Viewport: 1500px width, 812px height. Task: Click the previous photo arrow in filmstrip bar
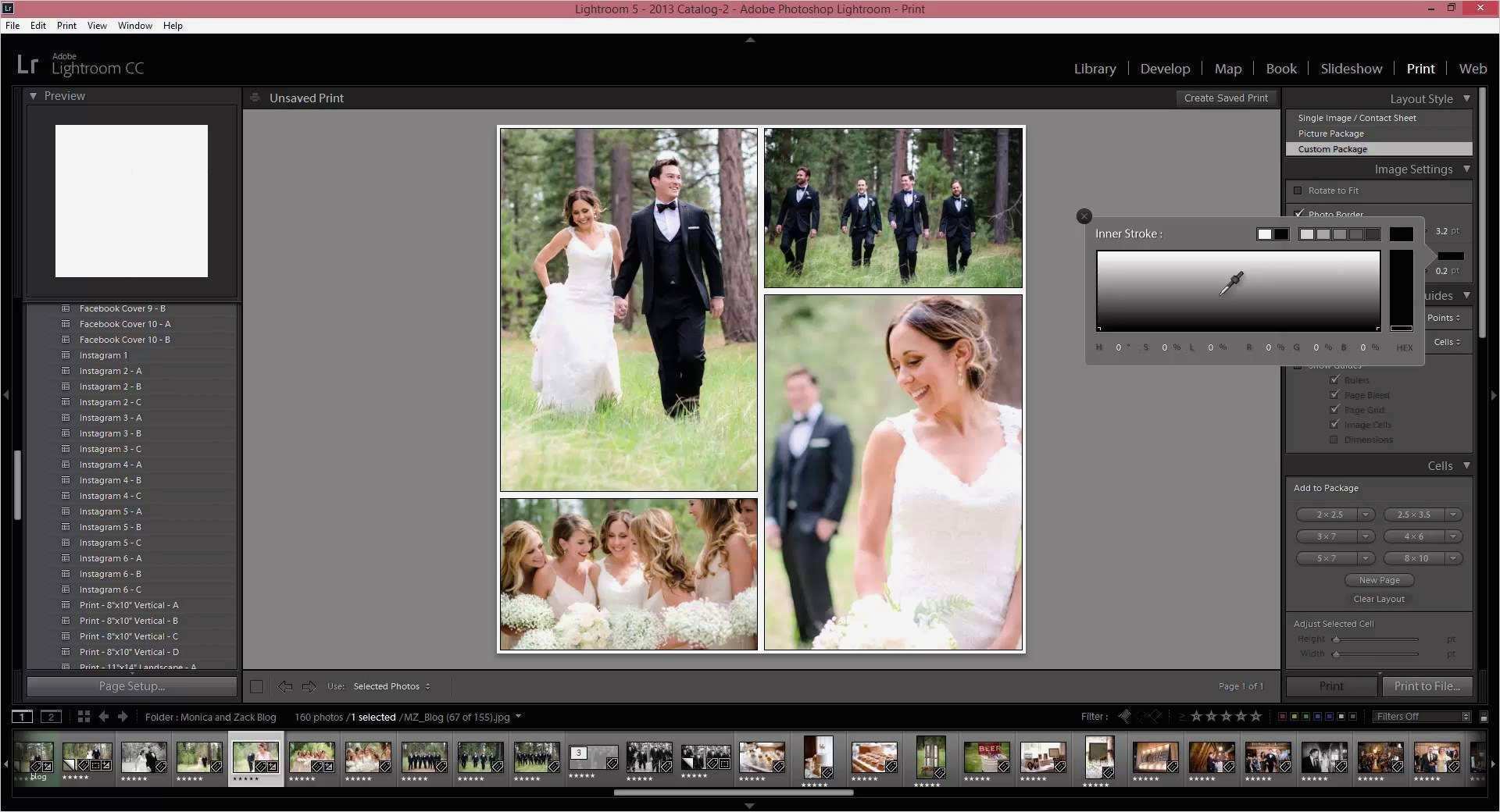point(104,717)
